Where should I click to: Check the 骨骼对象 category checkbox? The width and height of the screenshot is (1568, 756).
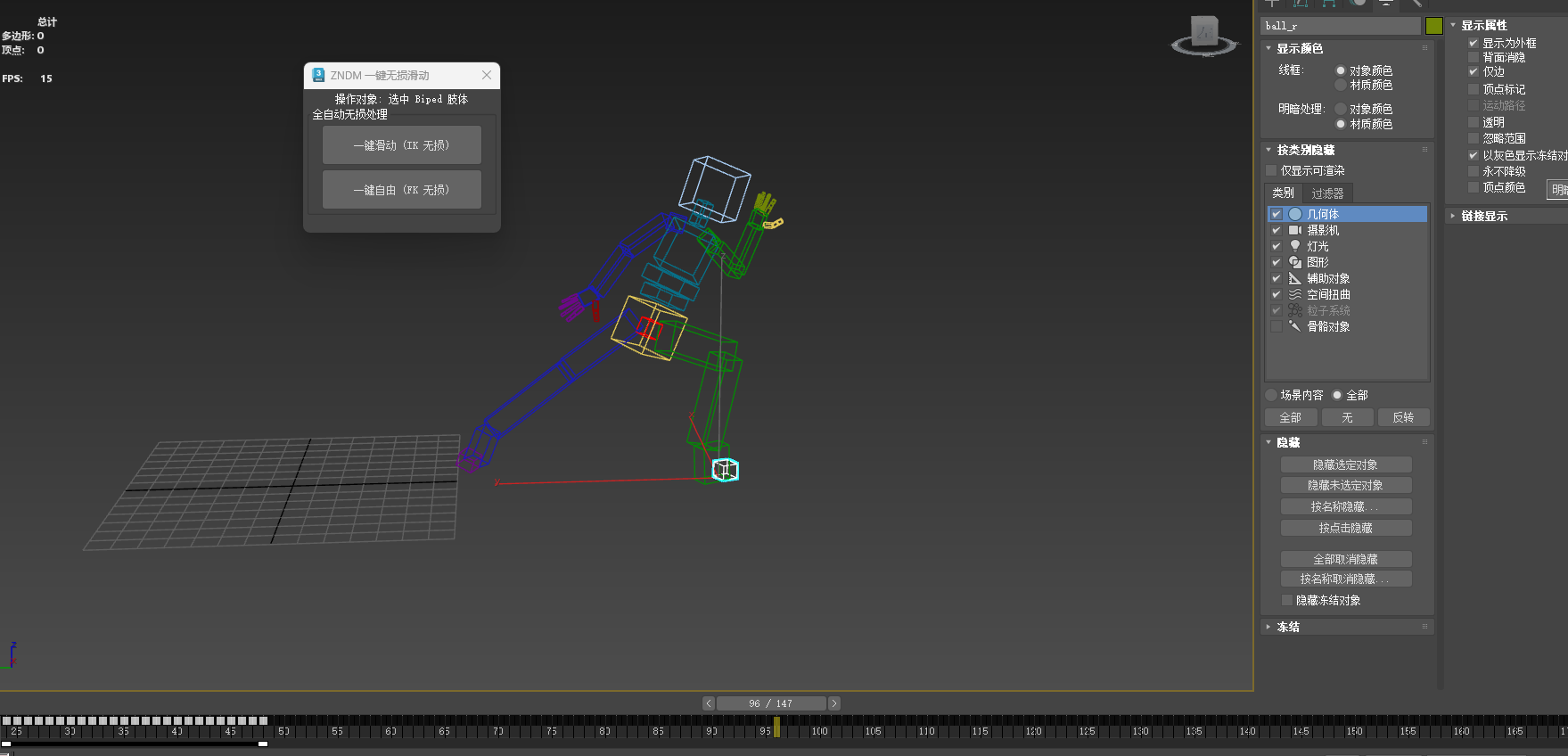[1277, 326]
